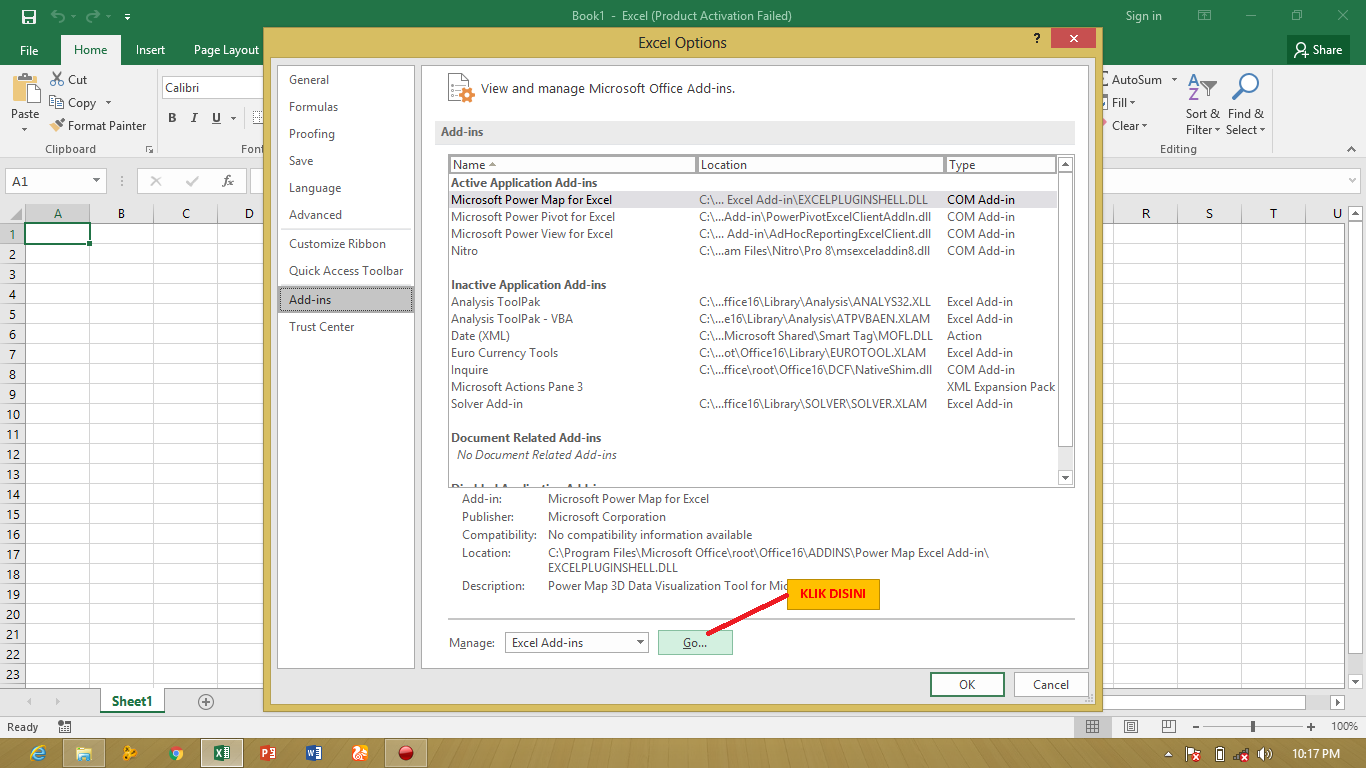Click the Save icon in Quick Access Toolbar

(x=28, y=16)
